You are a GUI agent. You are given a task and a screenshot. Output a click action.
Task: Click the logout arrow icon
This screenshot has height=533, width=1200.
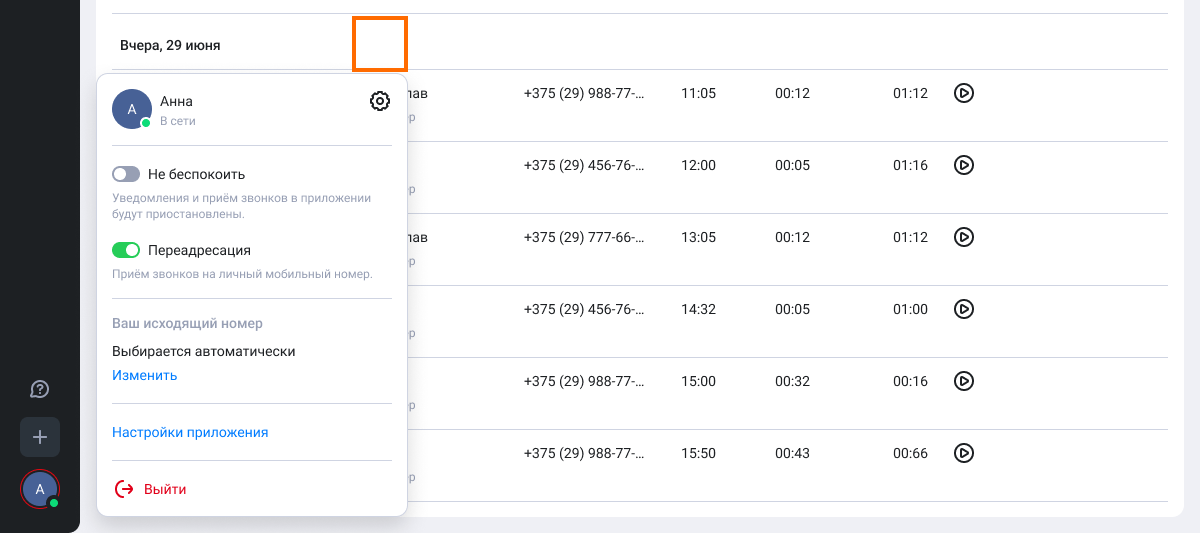pos(124,489)
